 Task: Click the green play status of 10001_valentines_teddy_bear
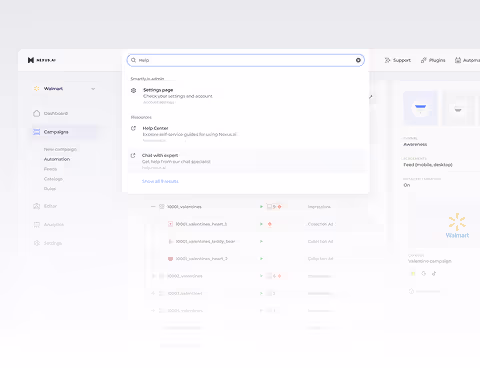point(261,241)
